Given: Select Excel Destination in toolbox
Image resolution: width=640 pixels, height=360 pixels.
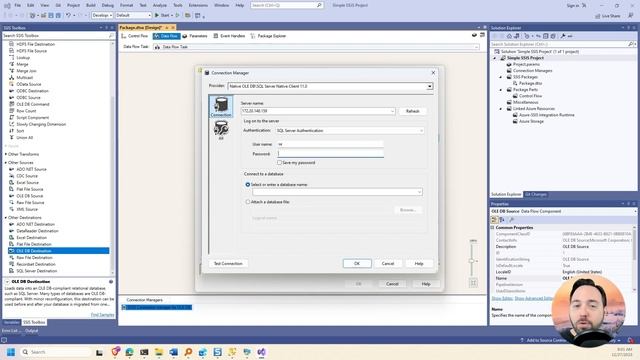Looking at the screenshot, I should (31, 238).
